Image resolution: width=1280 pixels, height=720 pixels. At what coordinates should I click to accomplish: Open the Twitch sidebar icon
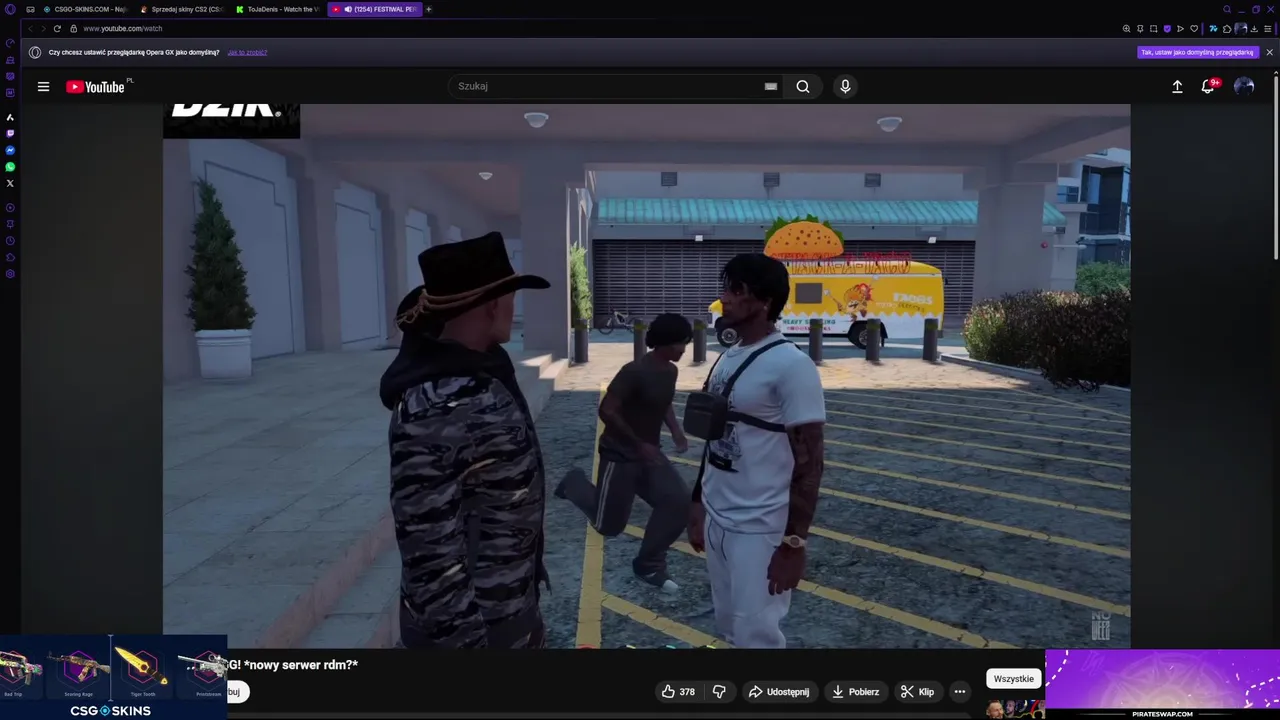pos(10,133)
